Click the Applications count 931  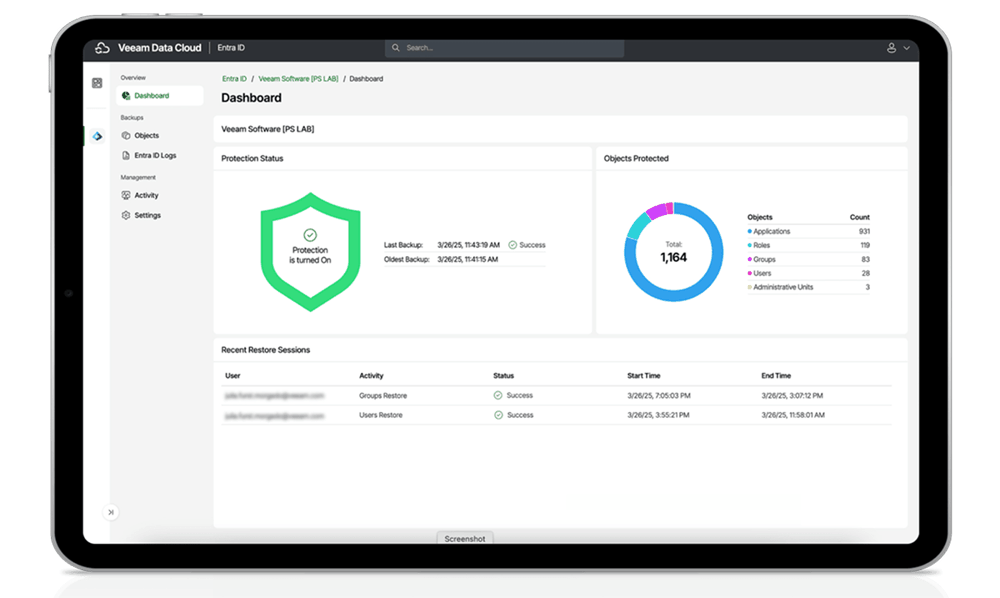coord(864,231)
